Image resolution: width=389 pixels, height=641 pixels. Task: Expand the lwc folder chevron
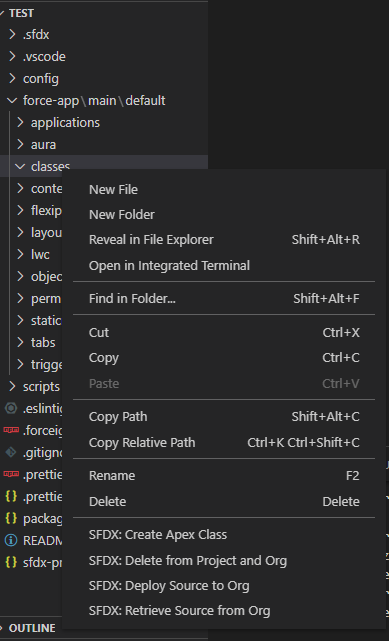pyautogui.click(x=20, y=254)
